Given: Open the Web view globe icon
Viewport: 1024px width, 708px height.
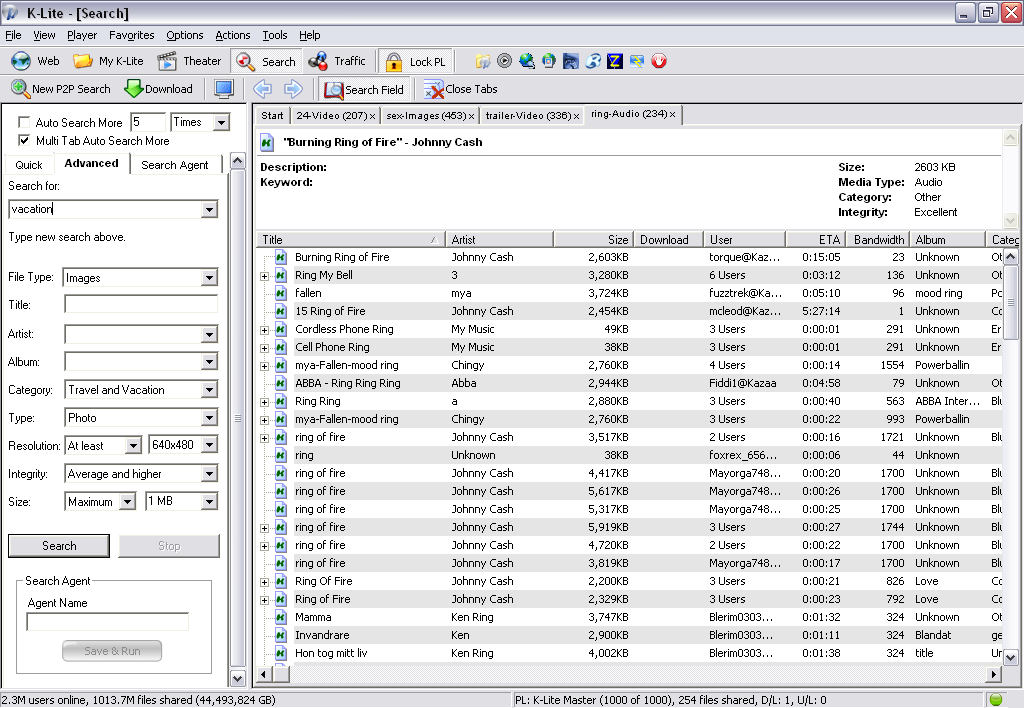Looking at the screenshot, I should 21,61.
